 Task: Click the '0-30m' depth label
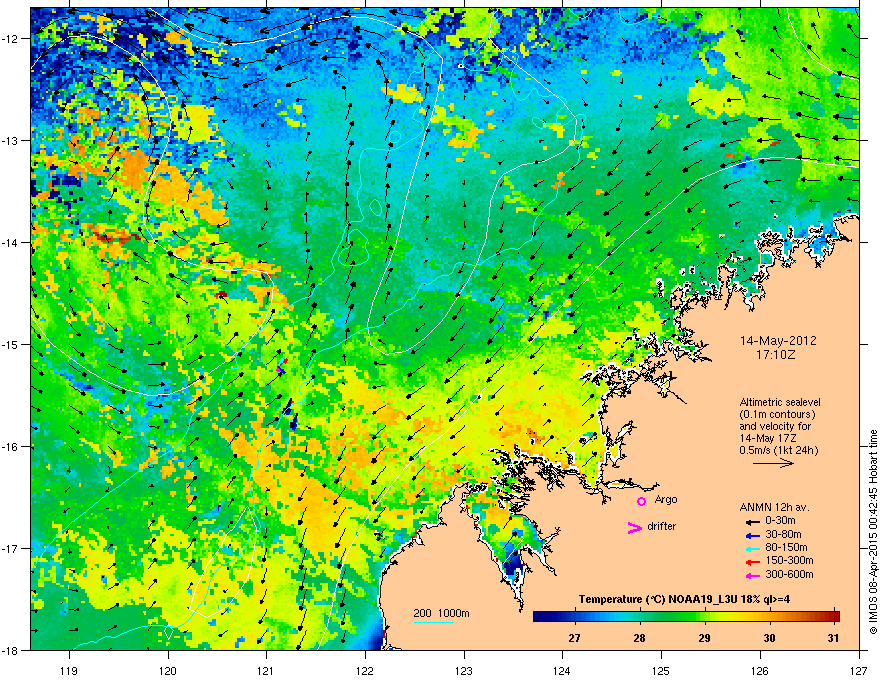click(780, 521)
